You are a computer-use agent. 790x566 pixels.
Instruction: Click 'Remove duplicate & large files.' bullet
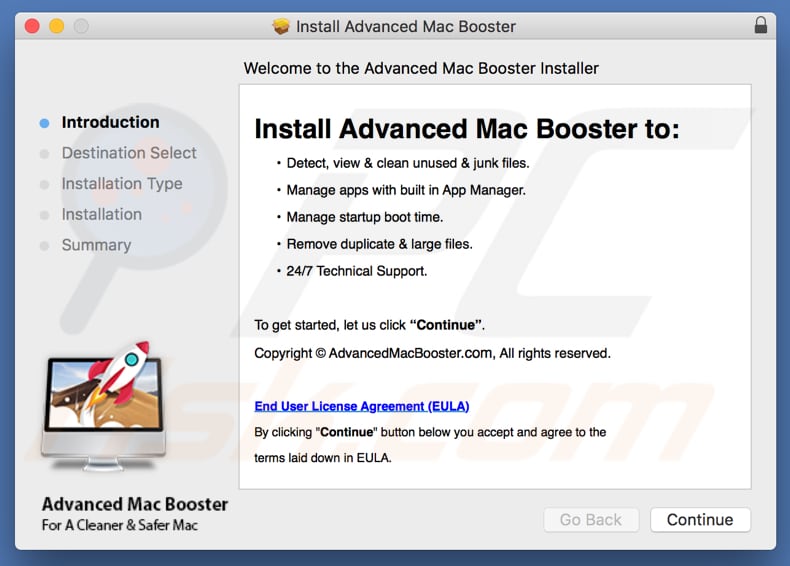click(x=379, y=244)
